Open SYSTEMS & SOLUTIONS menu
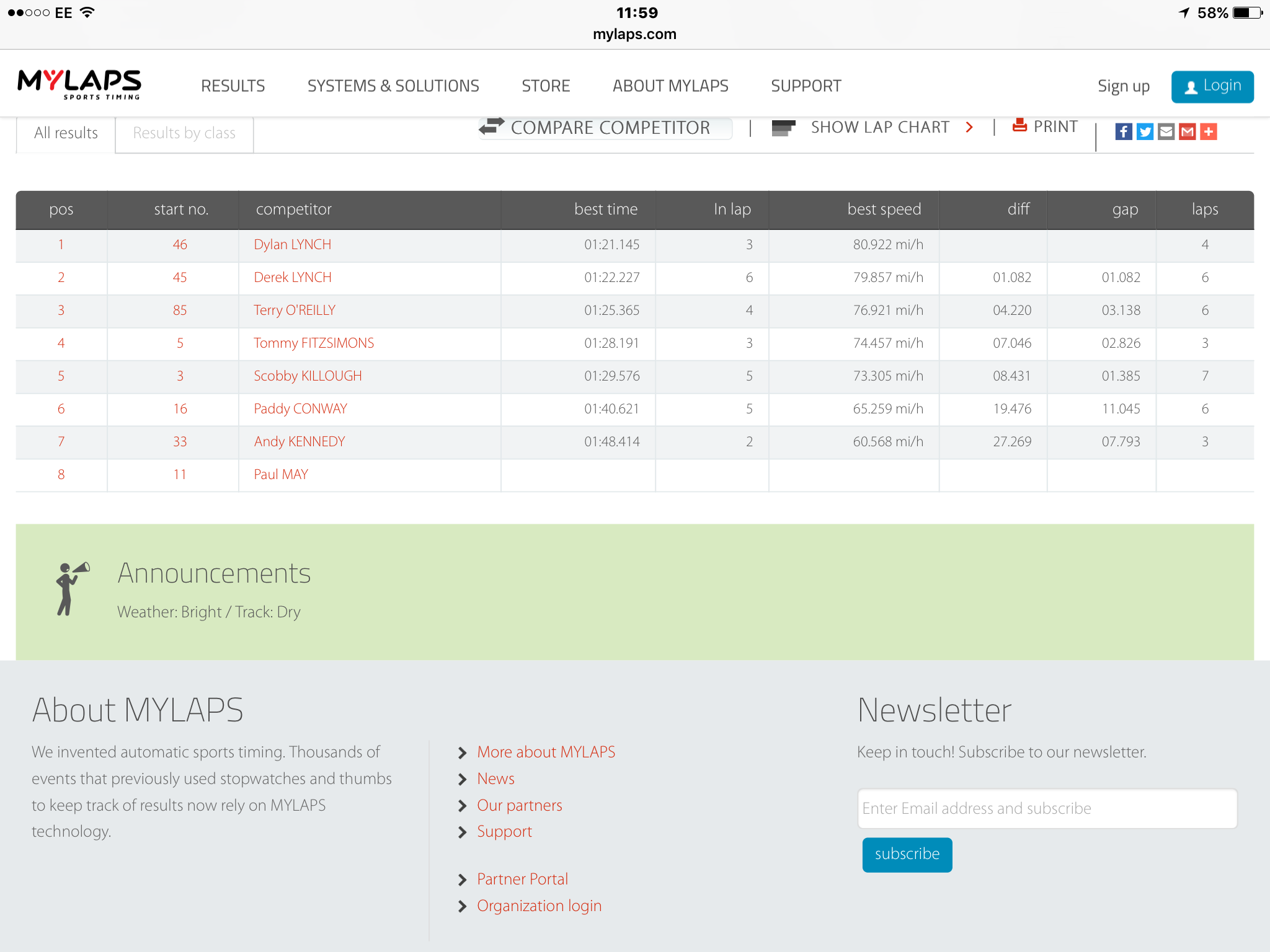Image resolution: width=1270 pixels, height=952 pixels. pos(393,86)
